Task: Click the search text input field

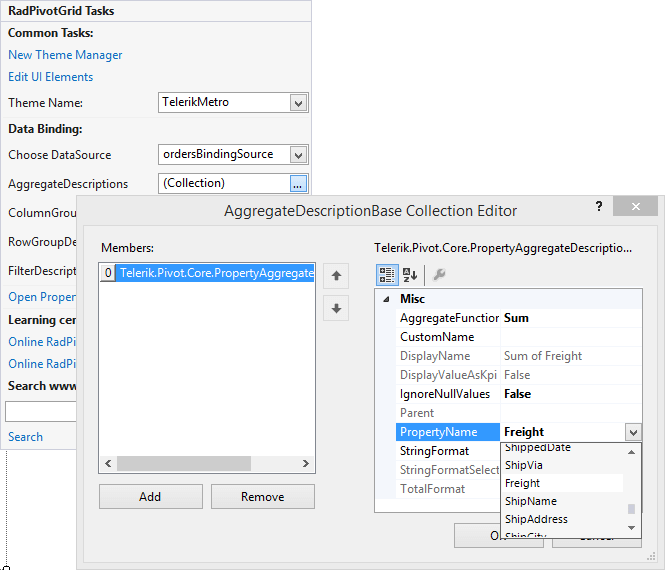Action: click(x=41, y=411)
